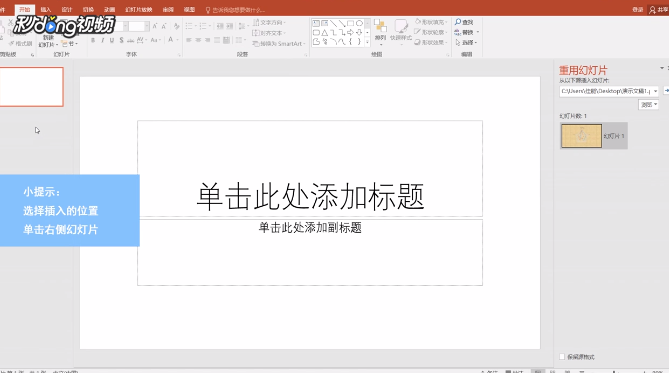
Task: Open the Align Text (对齐文本) dropdown
Action: coord(269,33)
